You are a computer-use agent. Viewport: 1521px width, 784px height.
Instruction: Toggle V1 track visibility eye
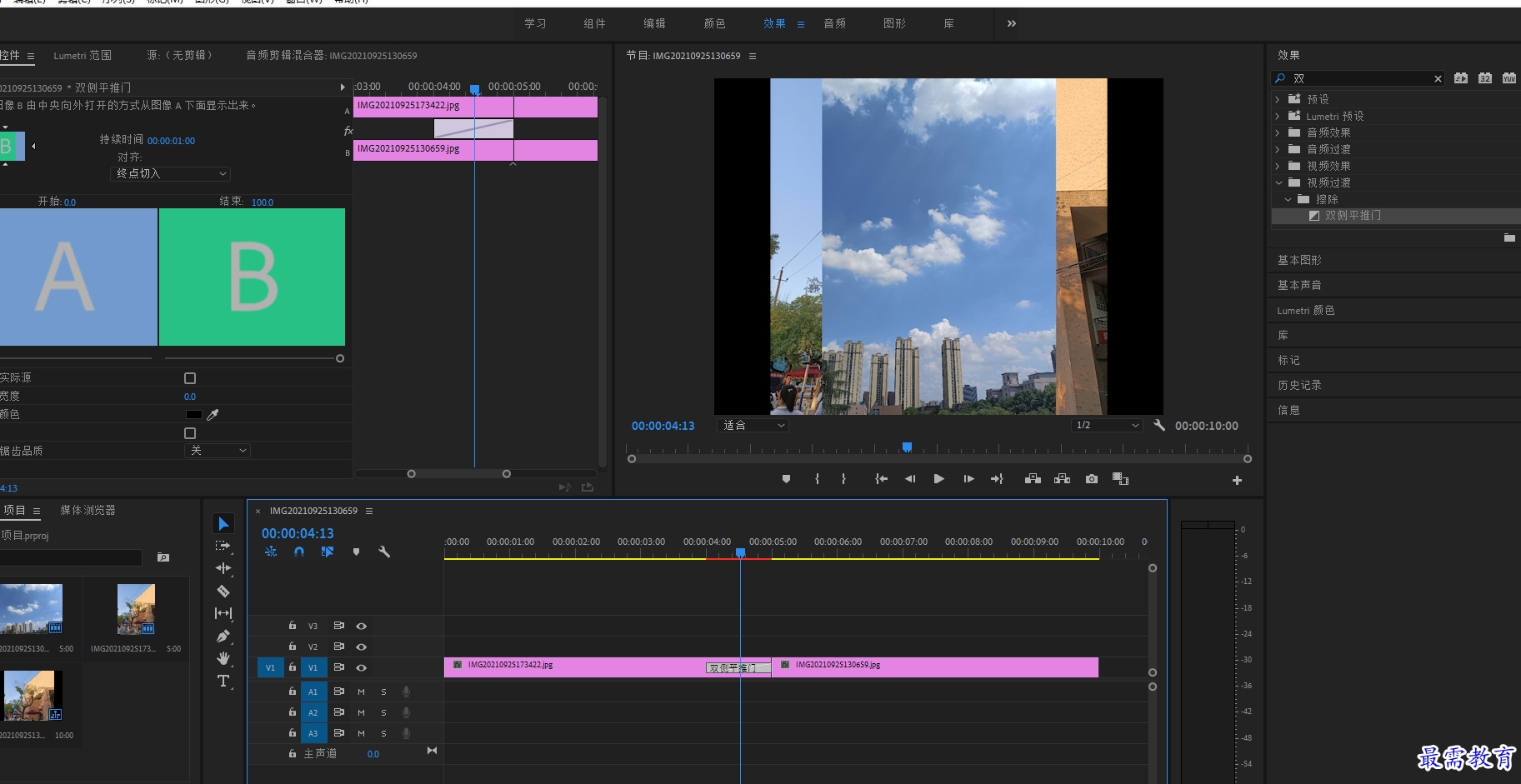pyautogui.click(x=361, y=667)
